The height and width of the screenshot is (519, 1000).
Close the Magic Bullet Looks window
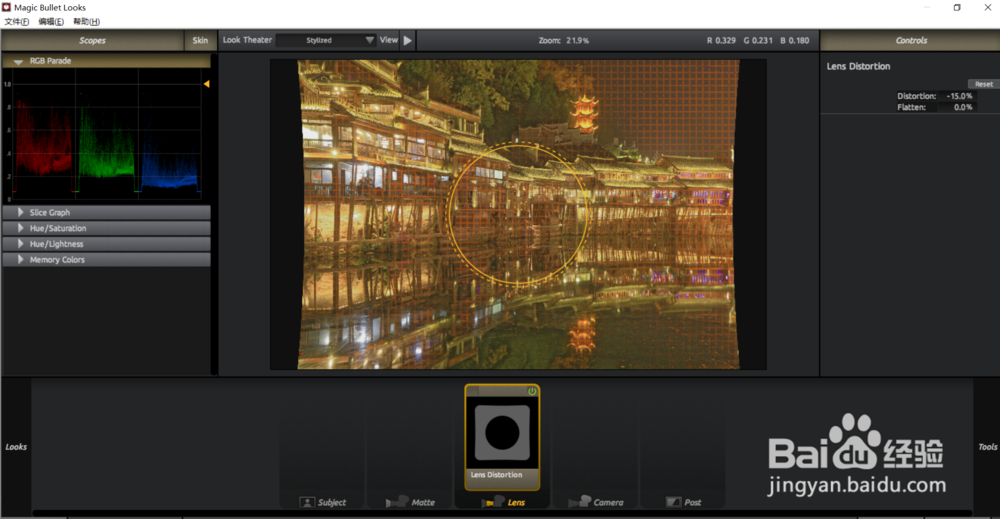[987, 8]
